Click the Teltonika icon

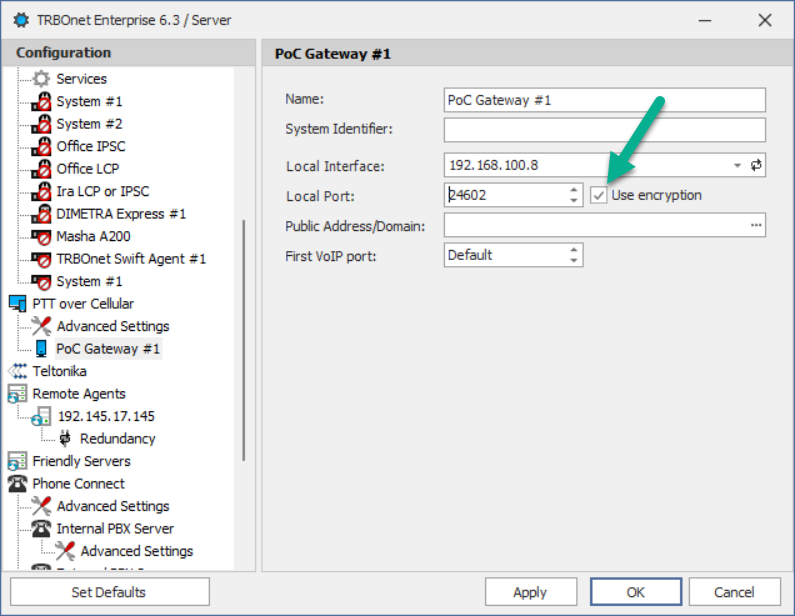[18, 371]
